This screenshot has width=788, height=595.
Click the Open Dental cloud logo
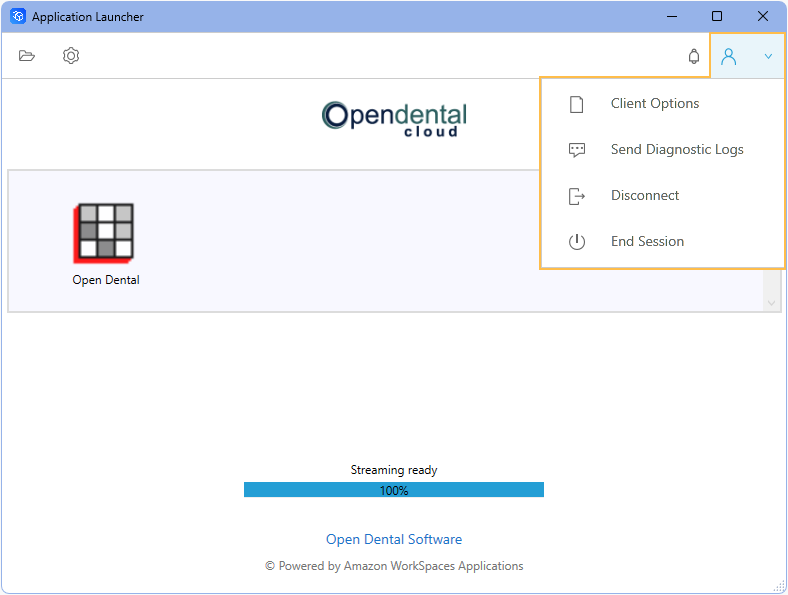394,119
